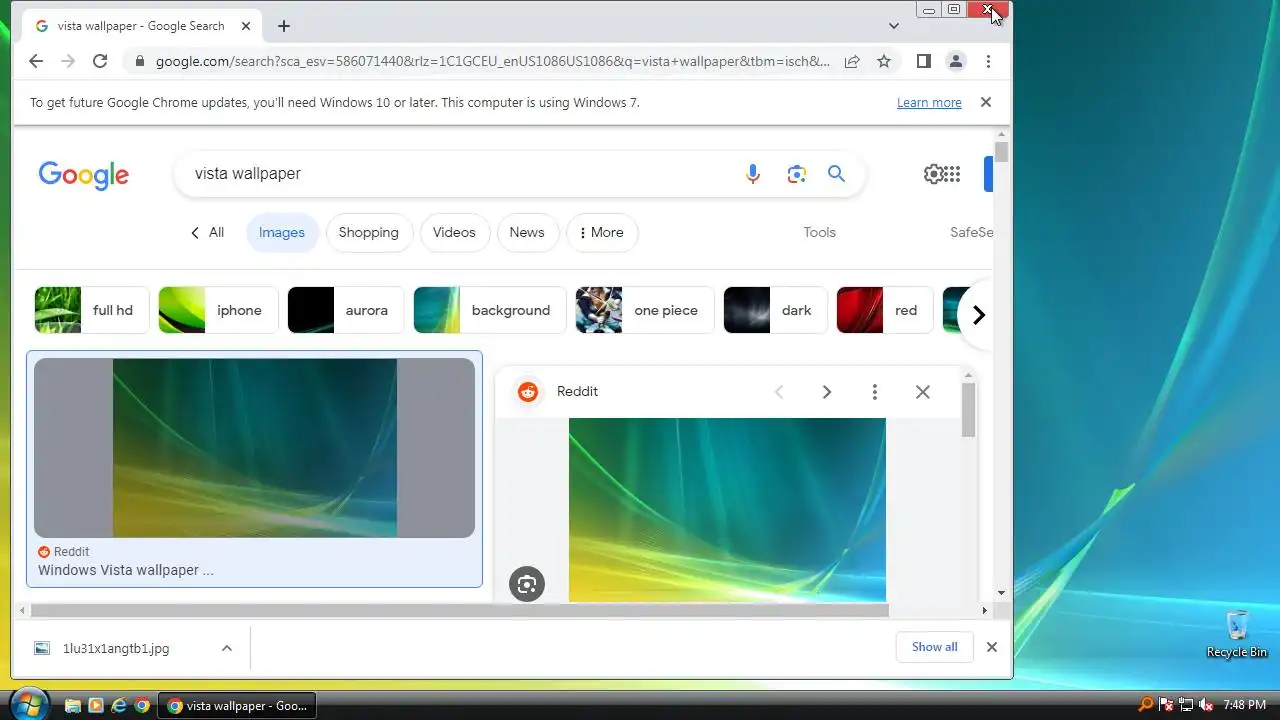Filter by one piece chip
Viewport: 1280px width, 720px height.
click(645, 310)
